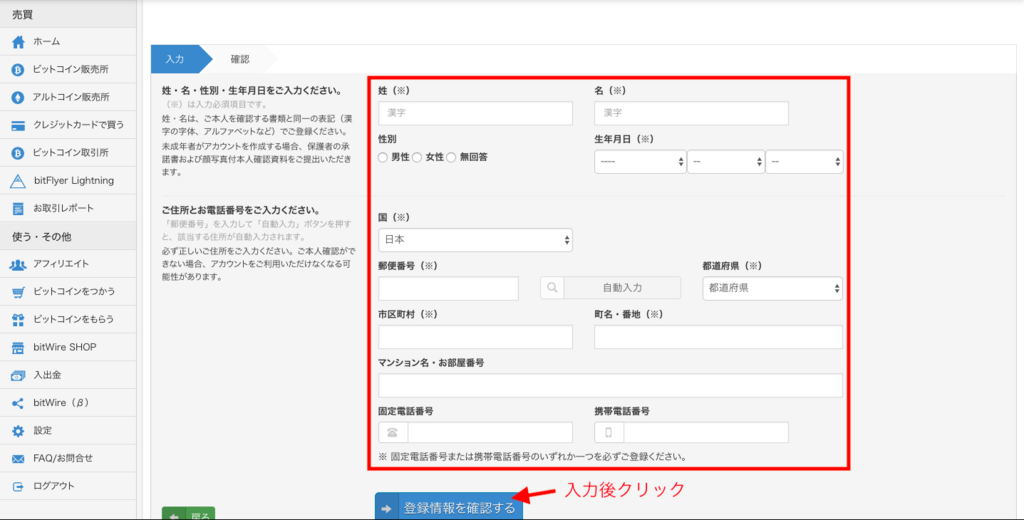Open the birth month dropdown
Screen dimensions: 1024x520
tap(726, 161)
